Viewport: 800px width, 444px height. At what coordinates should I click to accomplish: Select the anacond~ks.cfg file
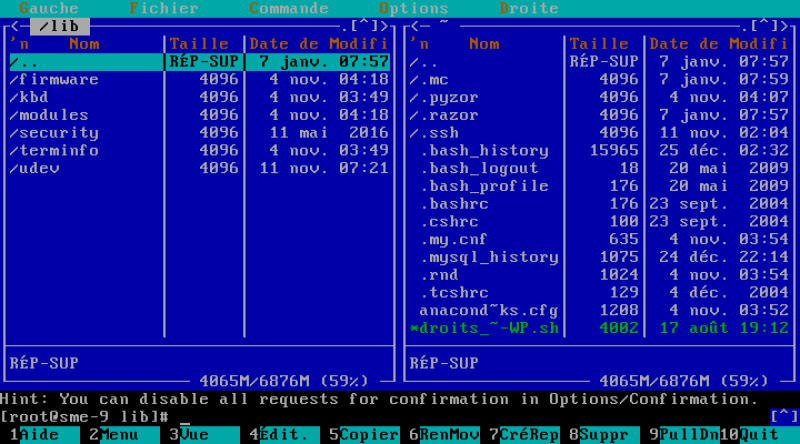click(599, 311)
